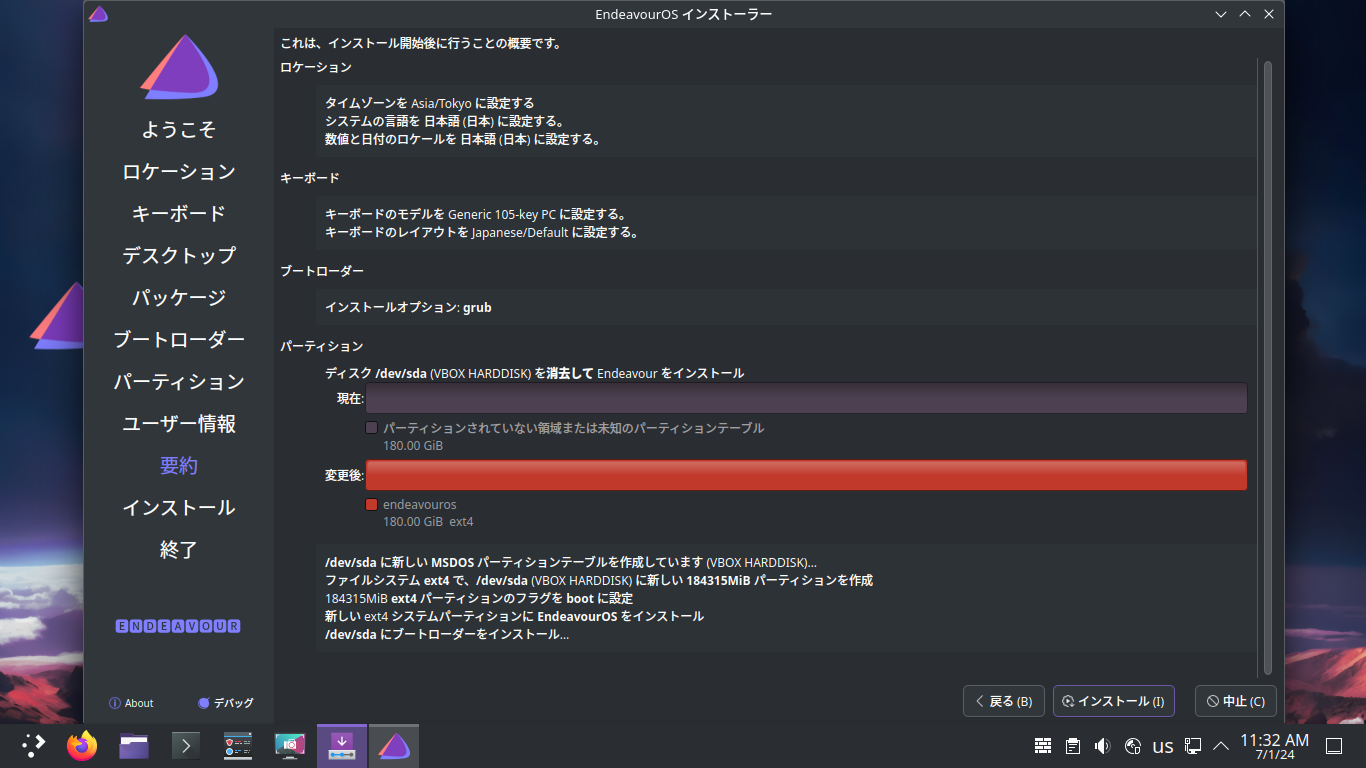Switch to the installer download taskbar entry
Screen dimensions: 1366x768
(342, 746)
